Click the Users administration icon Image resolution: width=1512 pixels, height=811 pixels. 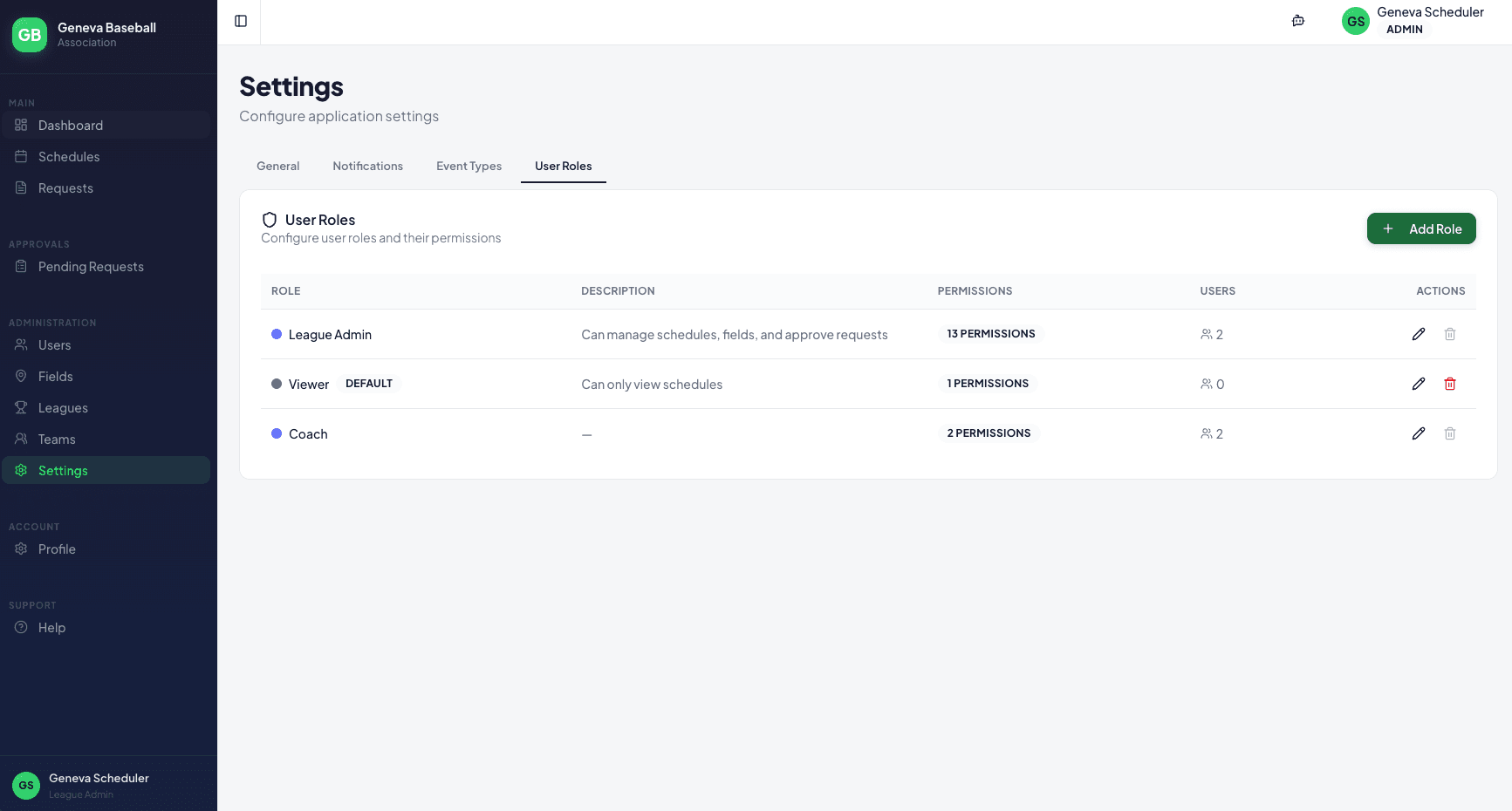tap(20, 344)
